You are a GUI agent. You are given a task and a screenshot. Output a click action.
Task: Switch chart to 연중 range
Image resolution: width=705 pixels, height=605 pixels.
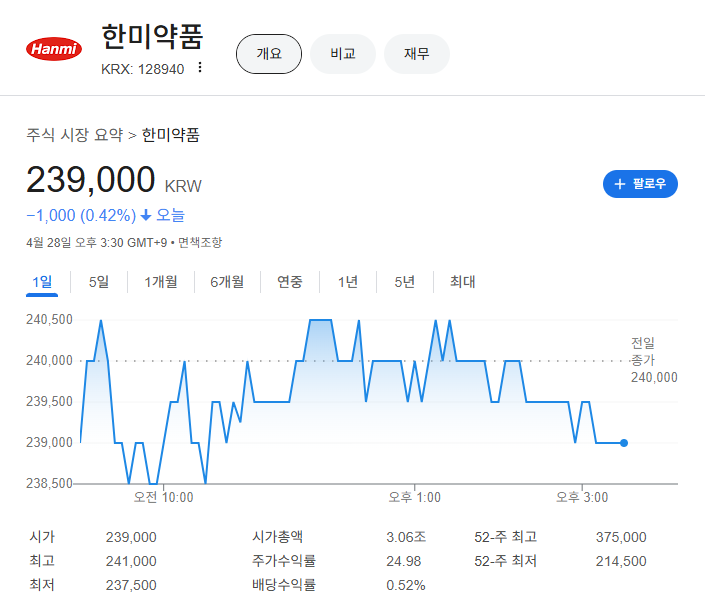point(290,282)
